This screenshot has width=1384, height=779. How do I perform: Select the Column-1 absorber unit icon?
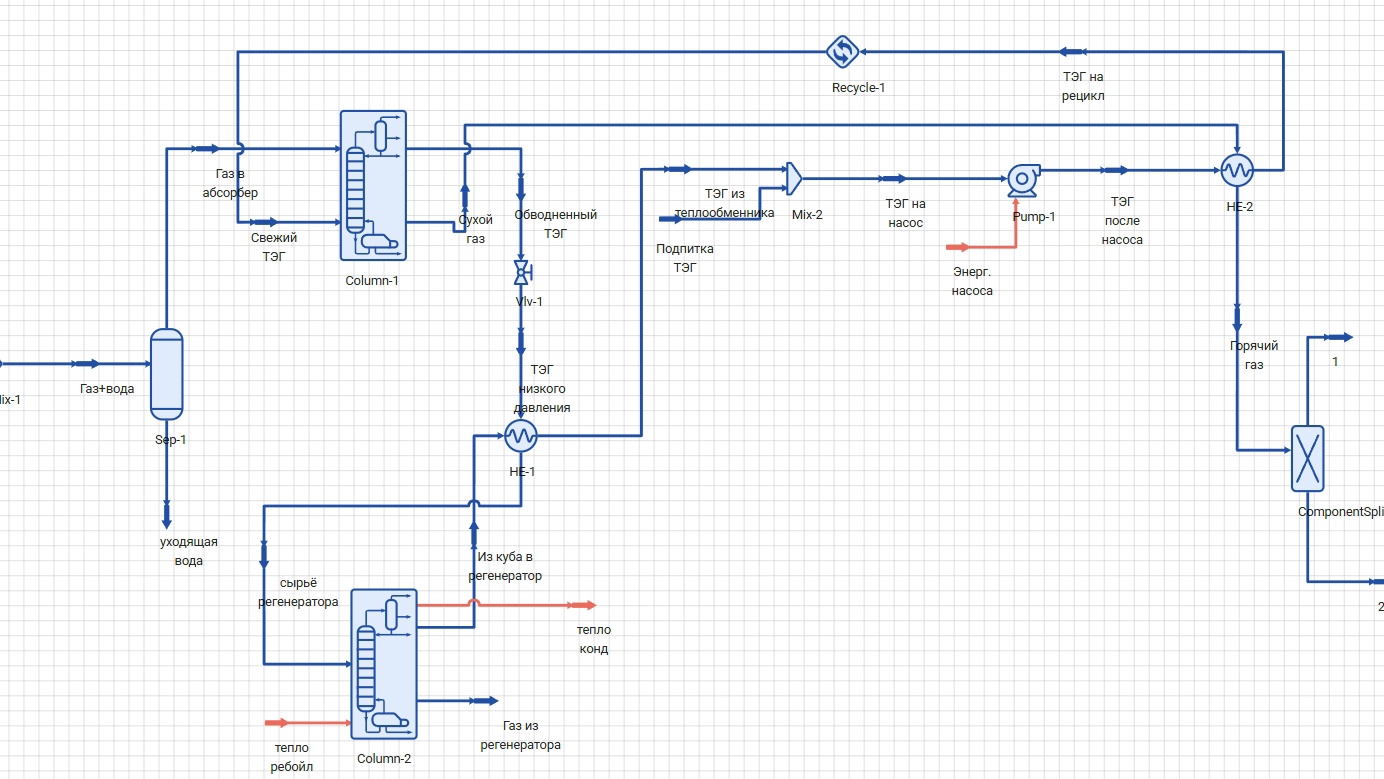tap(373, 186)
